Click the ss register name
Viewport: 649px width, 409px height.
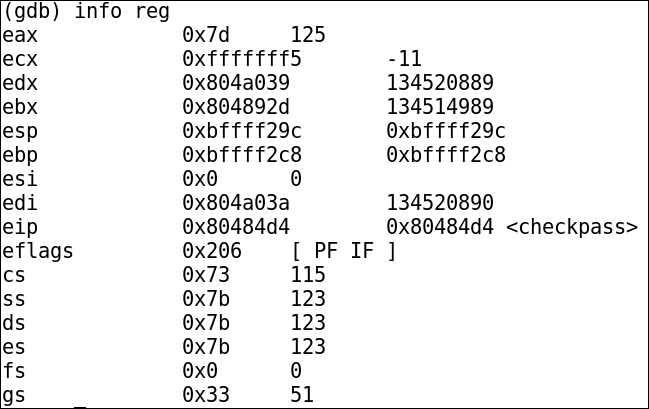[x=14, y=299]
